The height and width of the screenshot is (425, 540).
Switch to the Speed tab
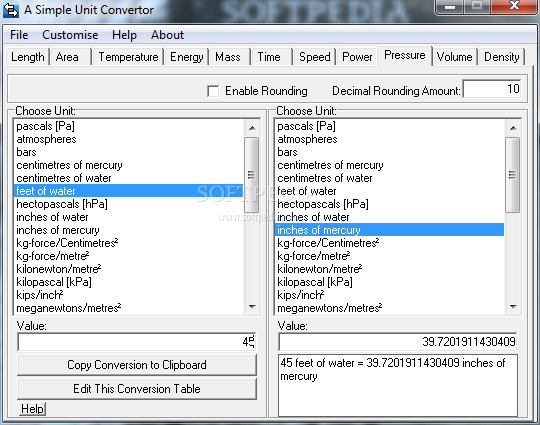pos(314,57)
